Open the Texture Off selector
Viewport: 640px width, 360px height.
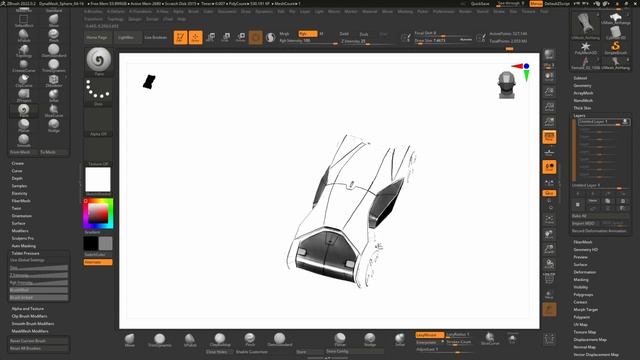(98, 152)
